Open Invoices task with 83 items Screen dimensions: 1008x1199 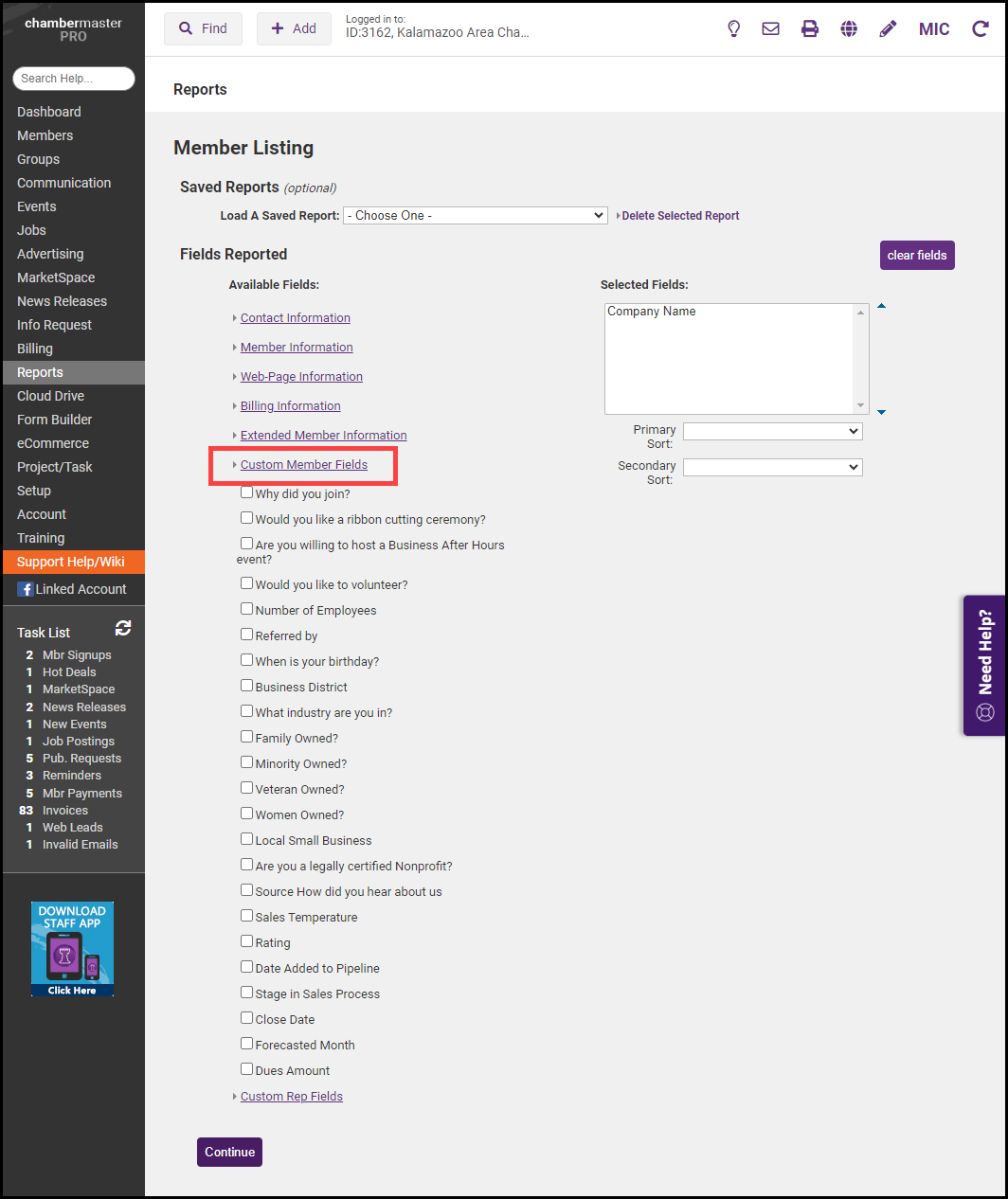coord(65,811)
